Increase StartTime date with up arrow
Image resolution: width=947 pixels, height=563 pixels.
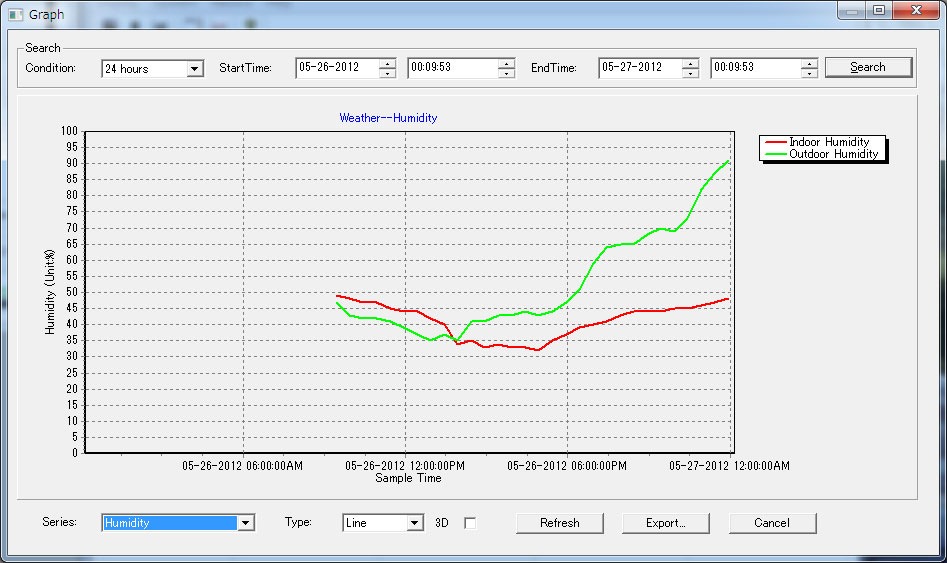388,63
